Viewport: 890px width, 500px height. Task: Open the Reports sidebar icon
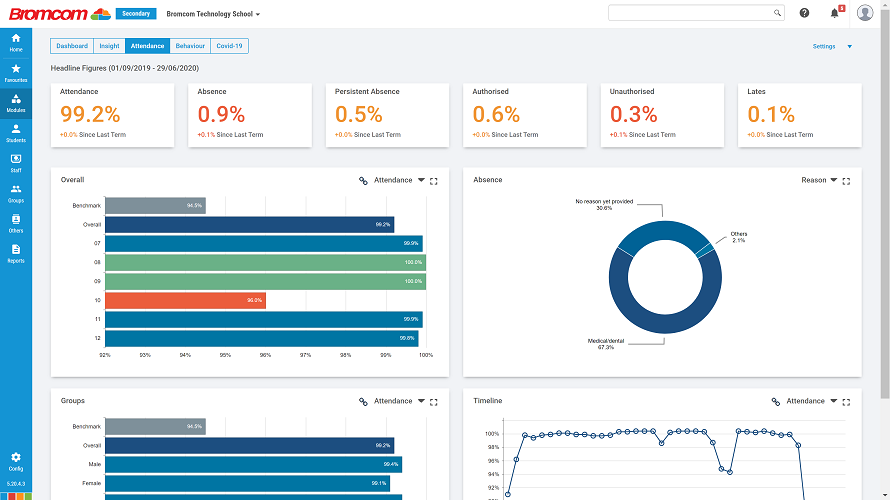coord(16,253)
